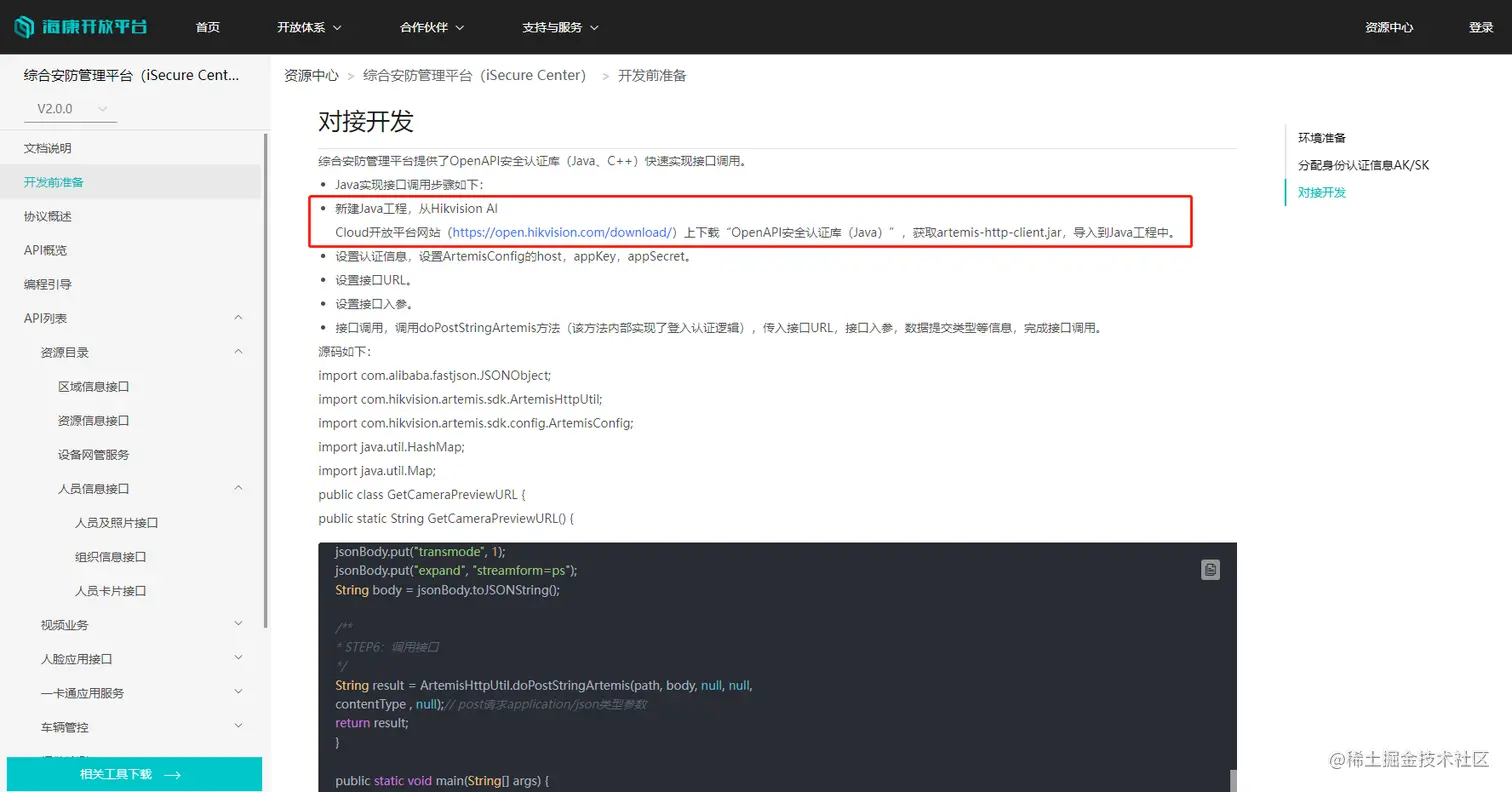Collapse the 人员信息接口 chevron
This screenshot has height=792, width=1512.
coord(238,488)
